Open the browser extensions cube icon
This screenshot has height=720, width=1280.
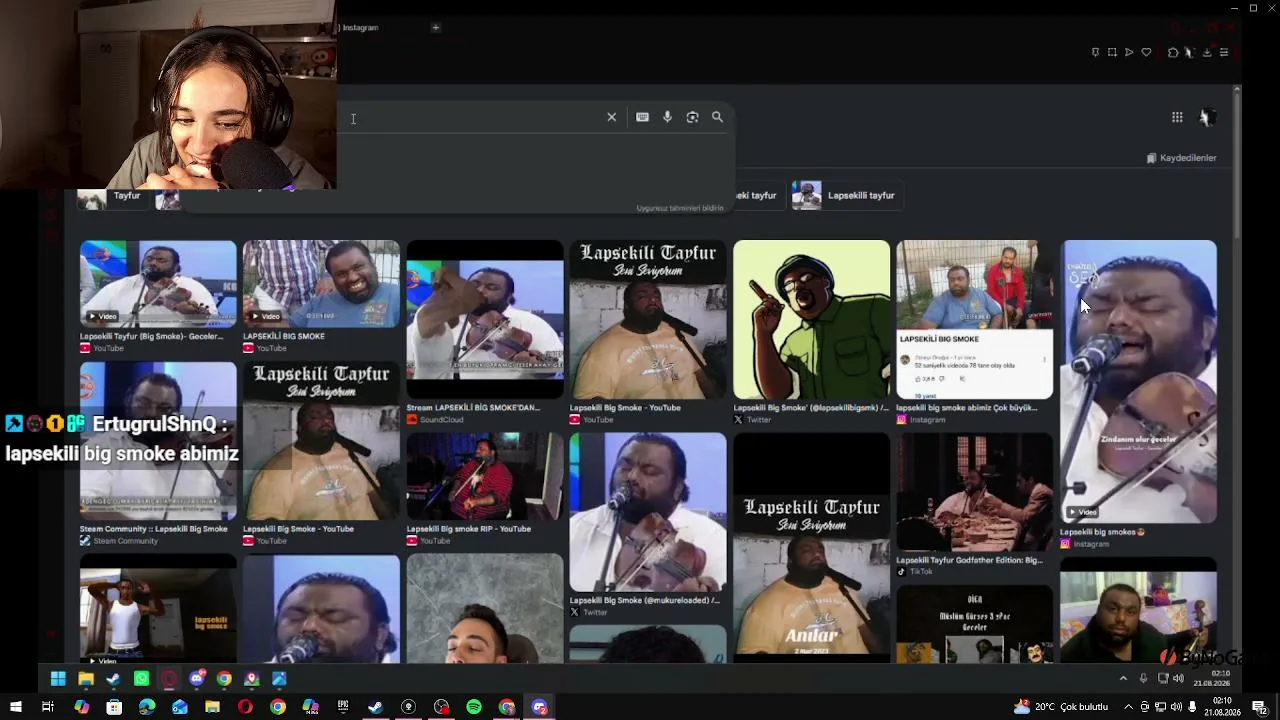click(1173, 52)
